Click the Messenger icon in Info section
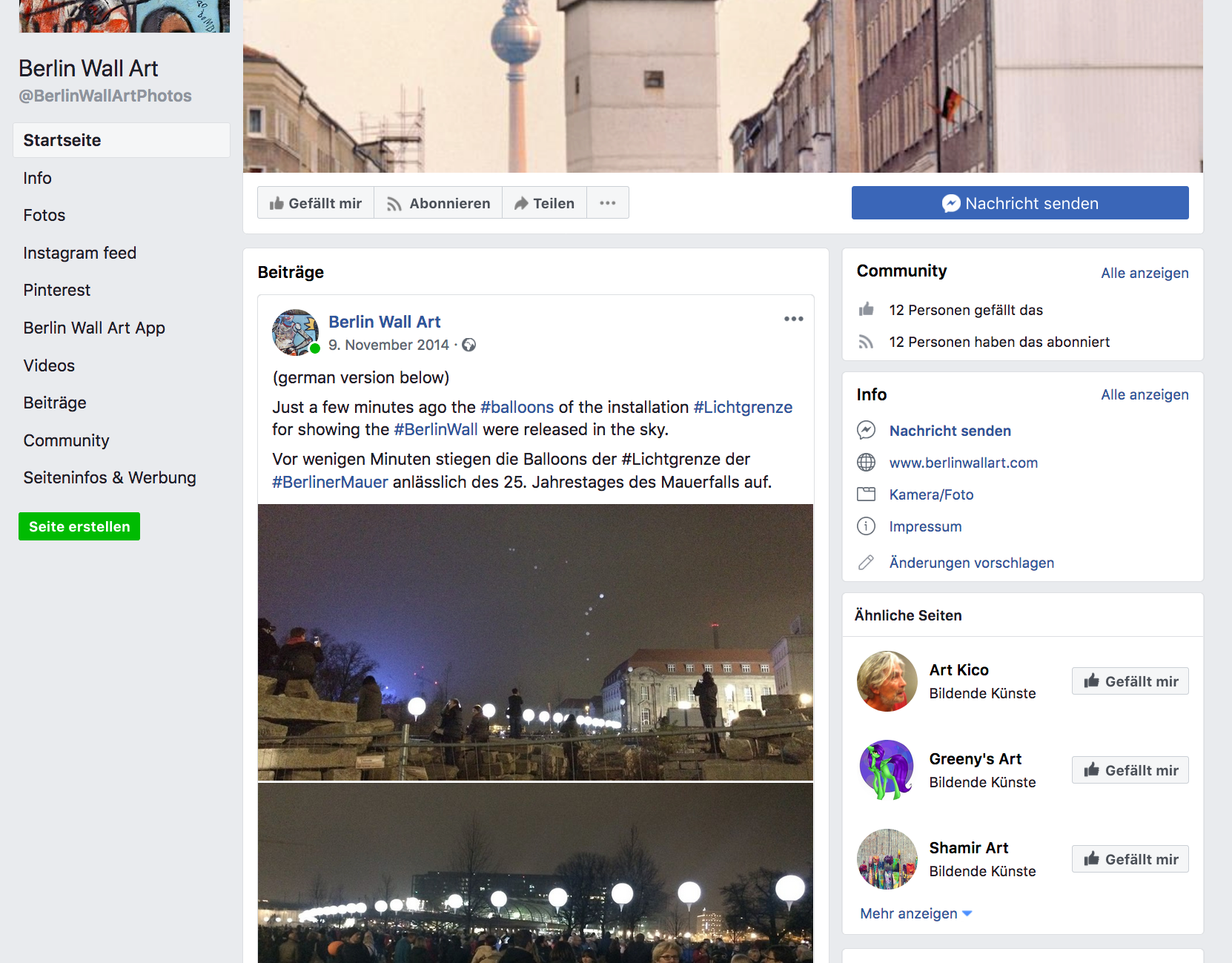The width and height of the screenshot is (1232, 963). [x=867, y=430]
